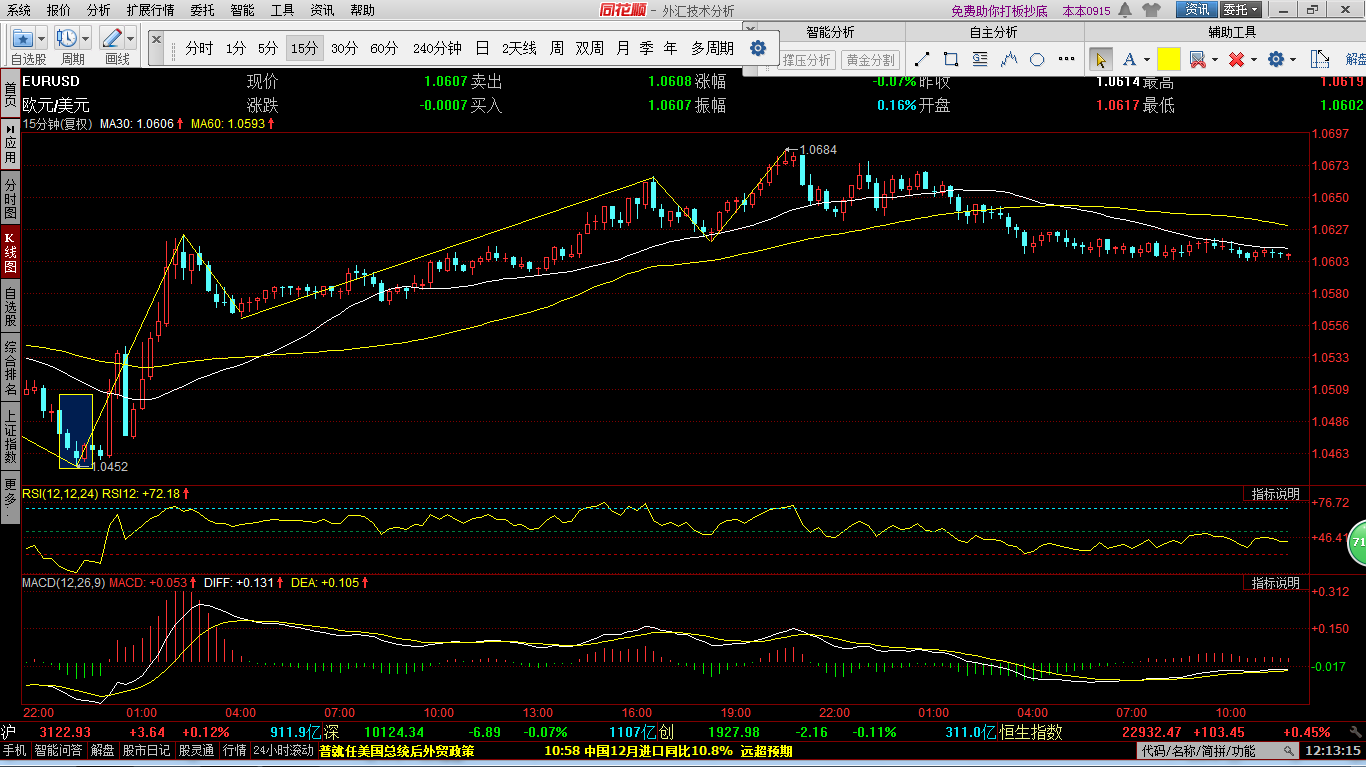The height and width of the screenshot is (767, 1366).
Task: Open the 周期 clock icon
Action: click(67, 38)
